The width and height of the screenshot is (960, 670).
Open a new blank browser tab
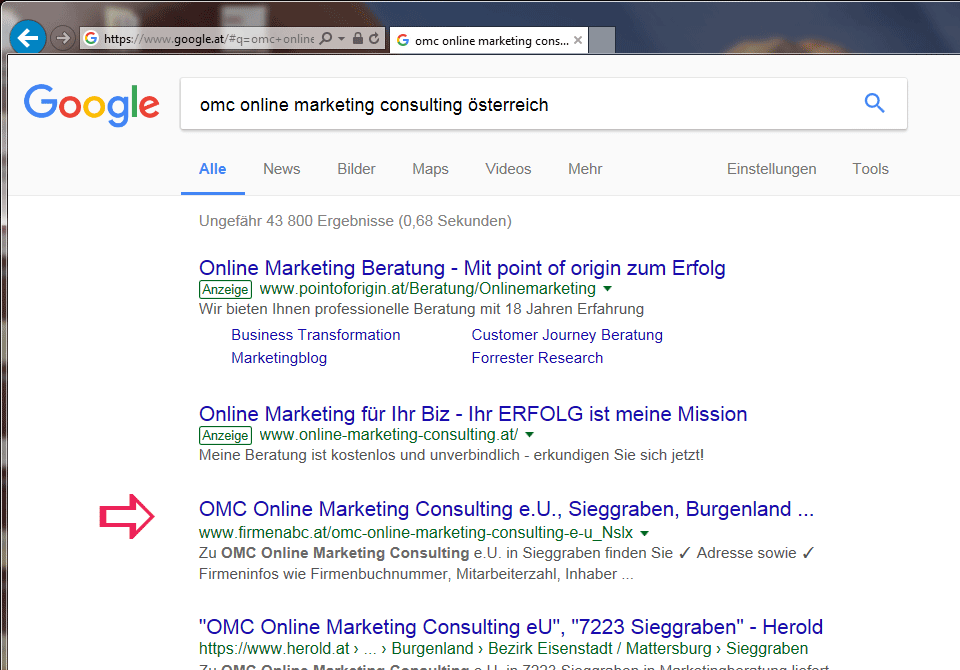(x=602, y=40)
